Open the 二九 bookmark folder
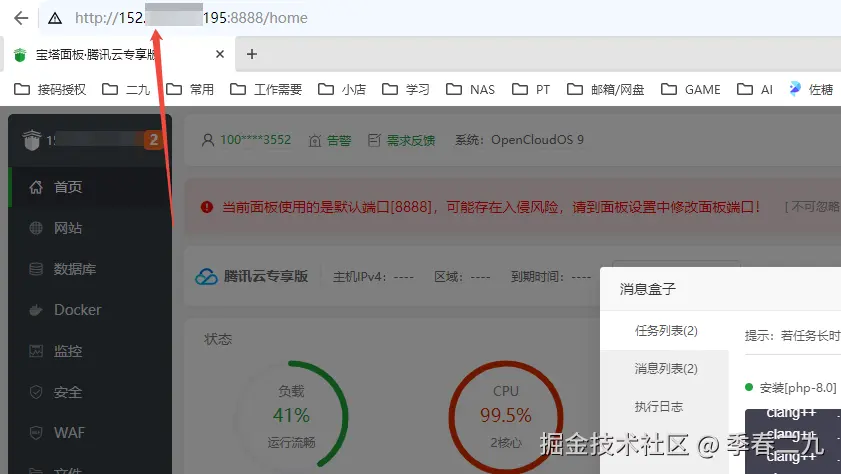 click(126, 90)
